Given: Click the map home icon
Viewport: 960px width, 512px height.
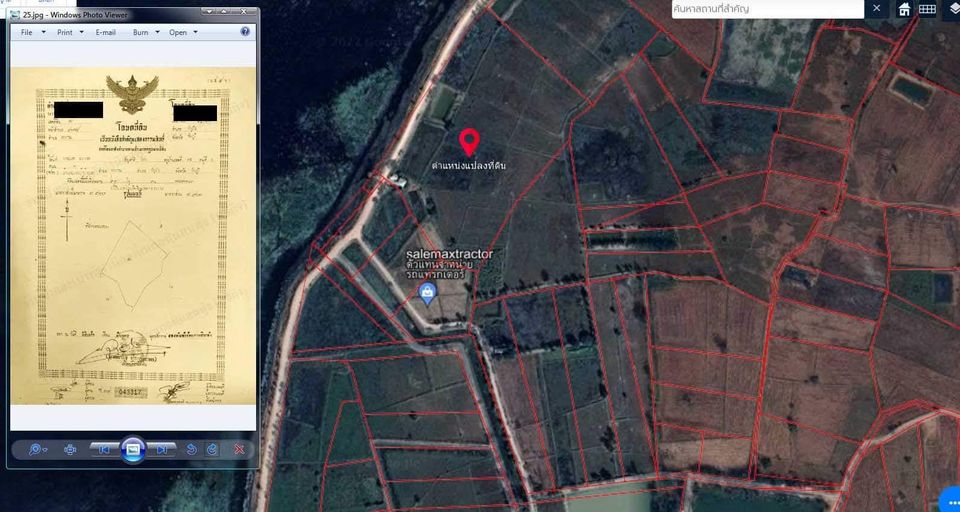Looking at the screenshot, I should tap(904, 9).
